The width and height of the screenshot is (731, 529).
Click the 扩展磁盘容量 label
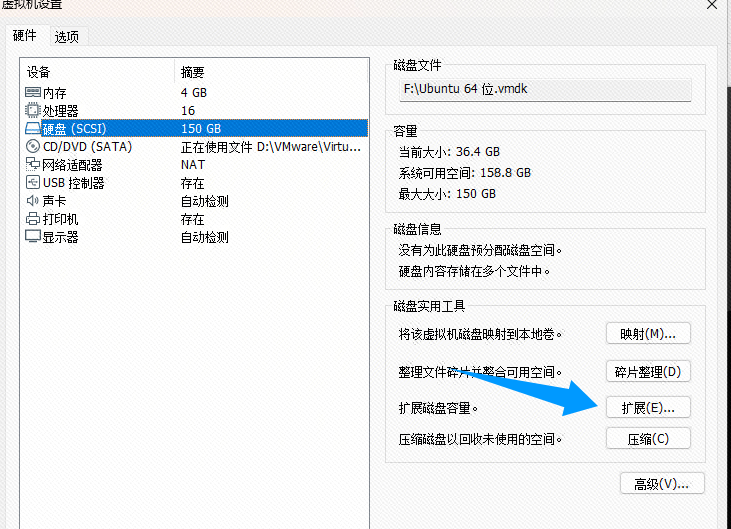tap(438, 408)
